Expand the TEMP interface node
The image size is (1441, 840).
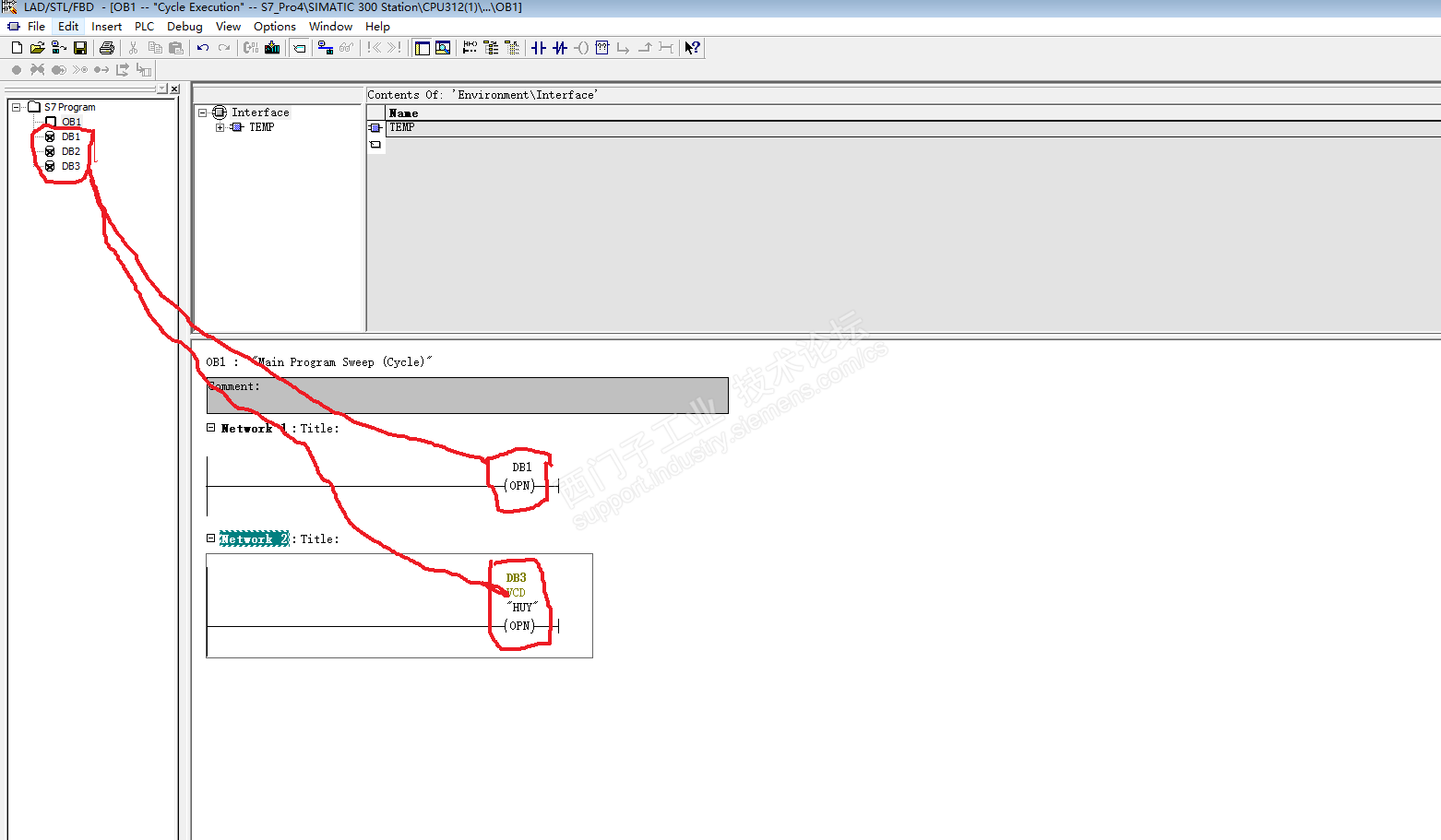pyautogui.click(x=220, y=127)
